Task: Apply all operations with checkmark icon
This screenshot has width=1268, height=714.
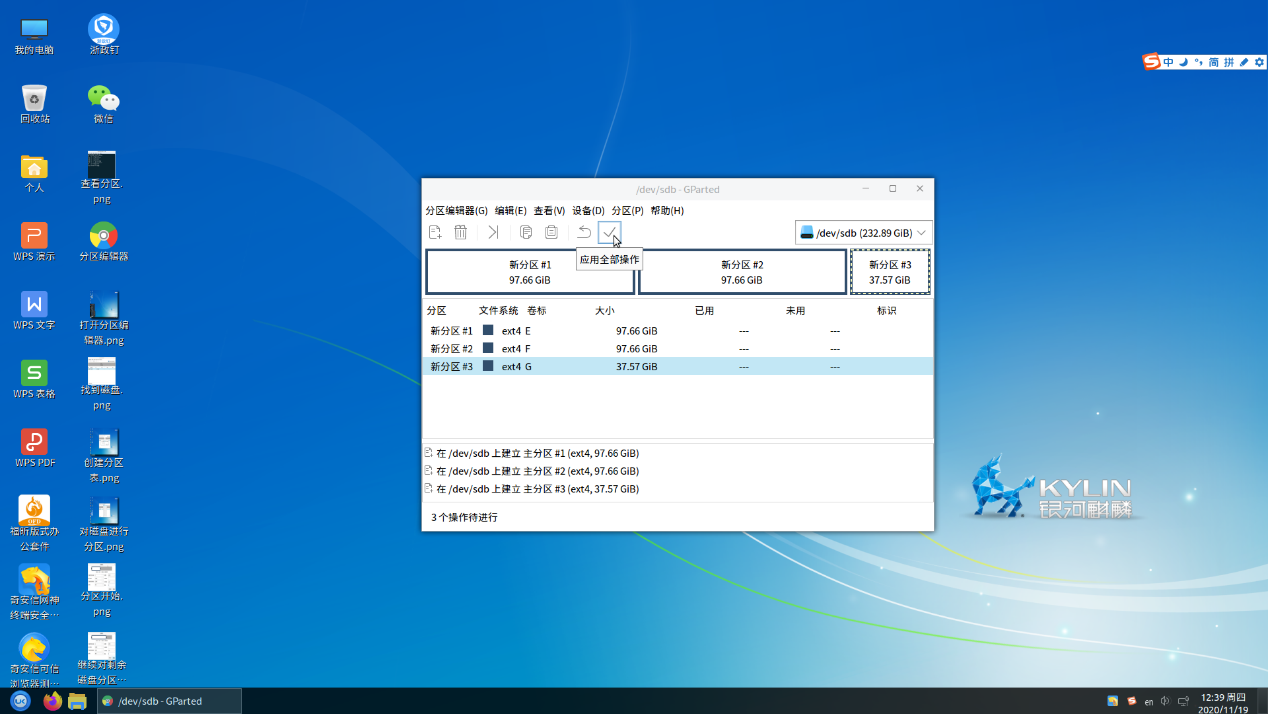Action: click(609, 232)
